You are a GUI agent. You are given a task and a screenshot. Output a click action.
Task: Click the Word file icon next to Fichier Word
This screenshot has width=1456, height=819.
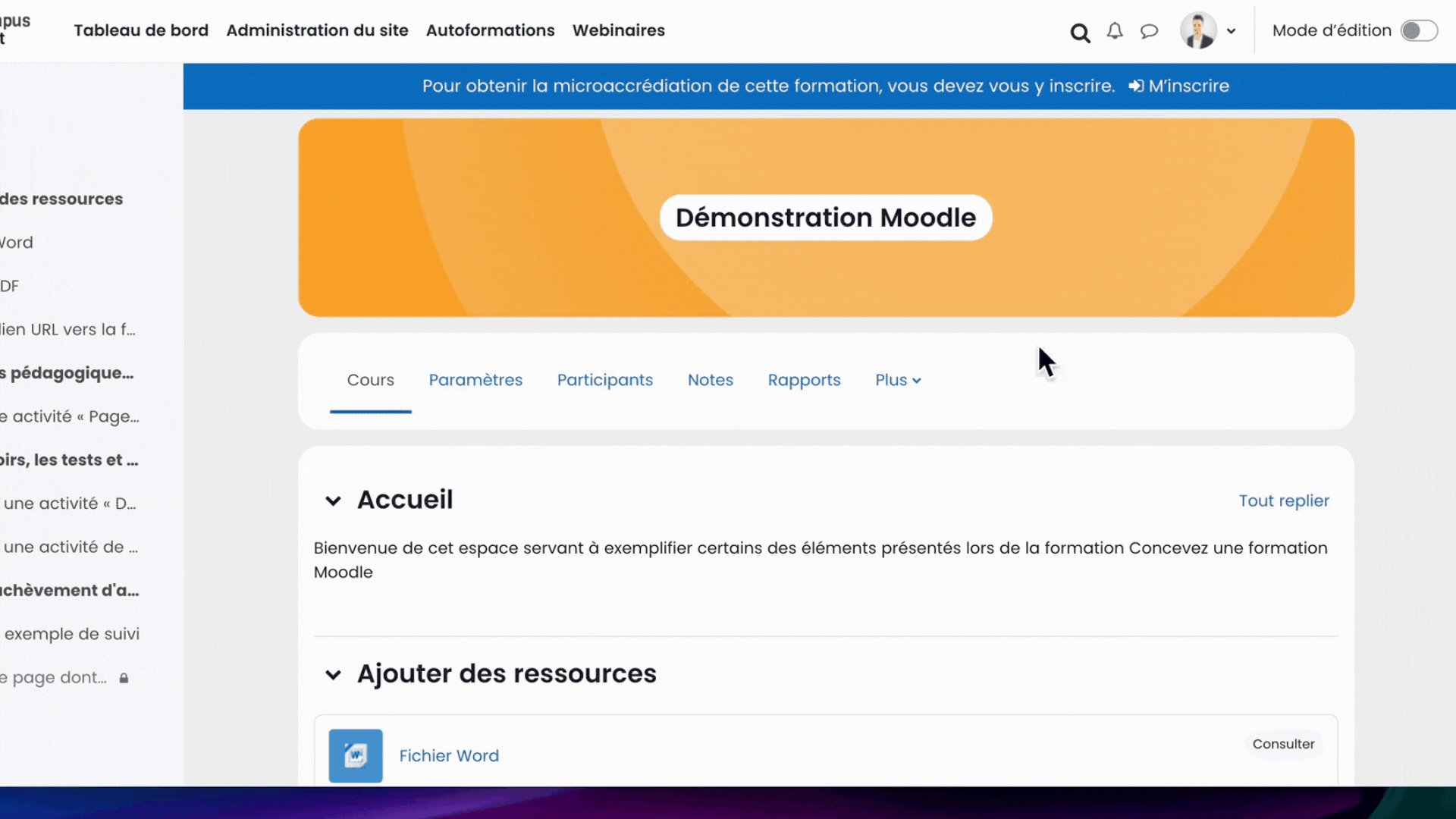pyautogui.click(x=355, y=755)
